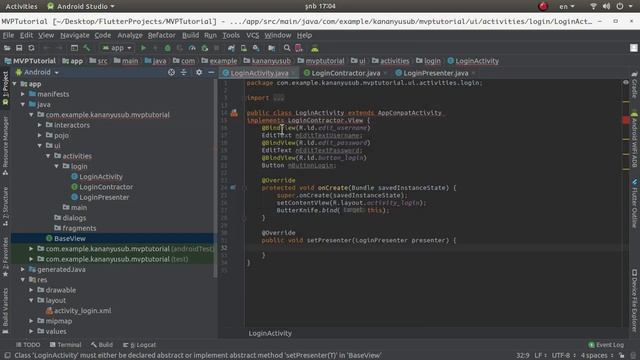
Task: Expand the drawable folder
Action: click(31, 290)
